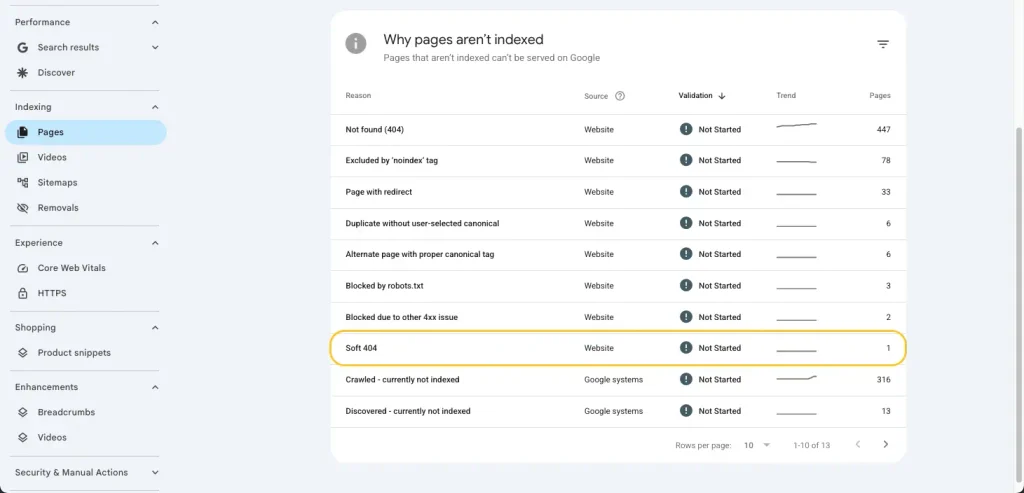Viewport: 1024px width, 493px height.
Task: Open the Soft 404 row
Action: (x=618, y=348)
